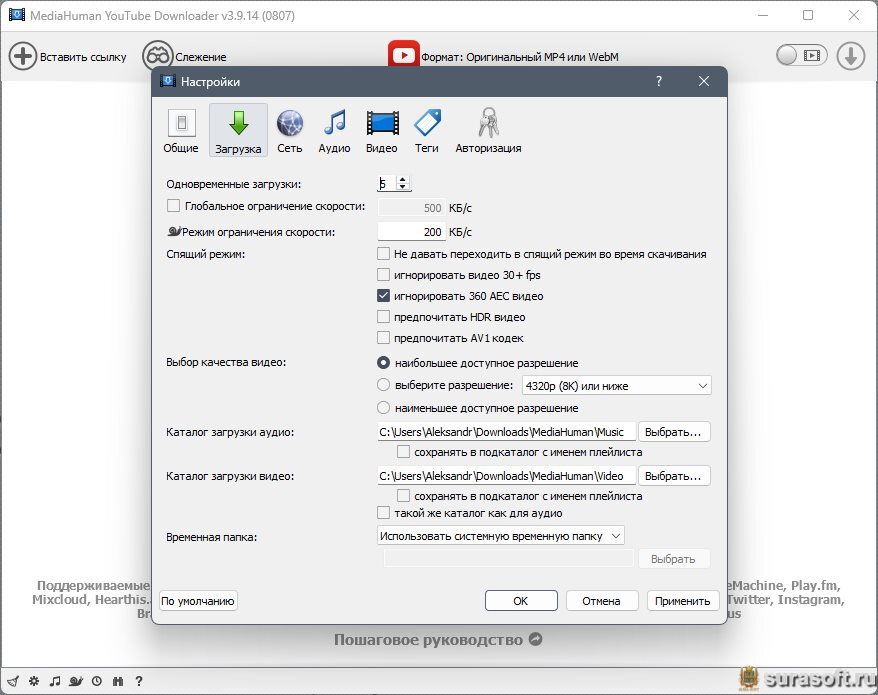
Task: Click the Применить button
Action: pos(683,601)
